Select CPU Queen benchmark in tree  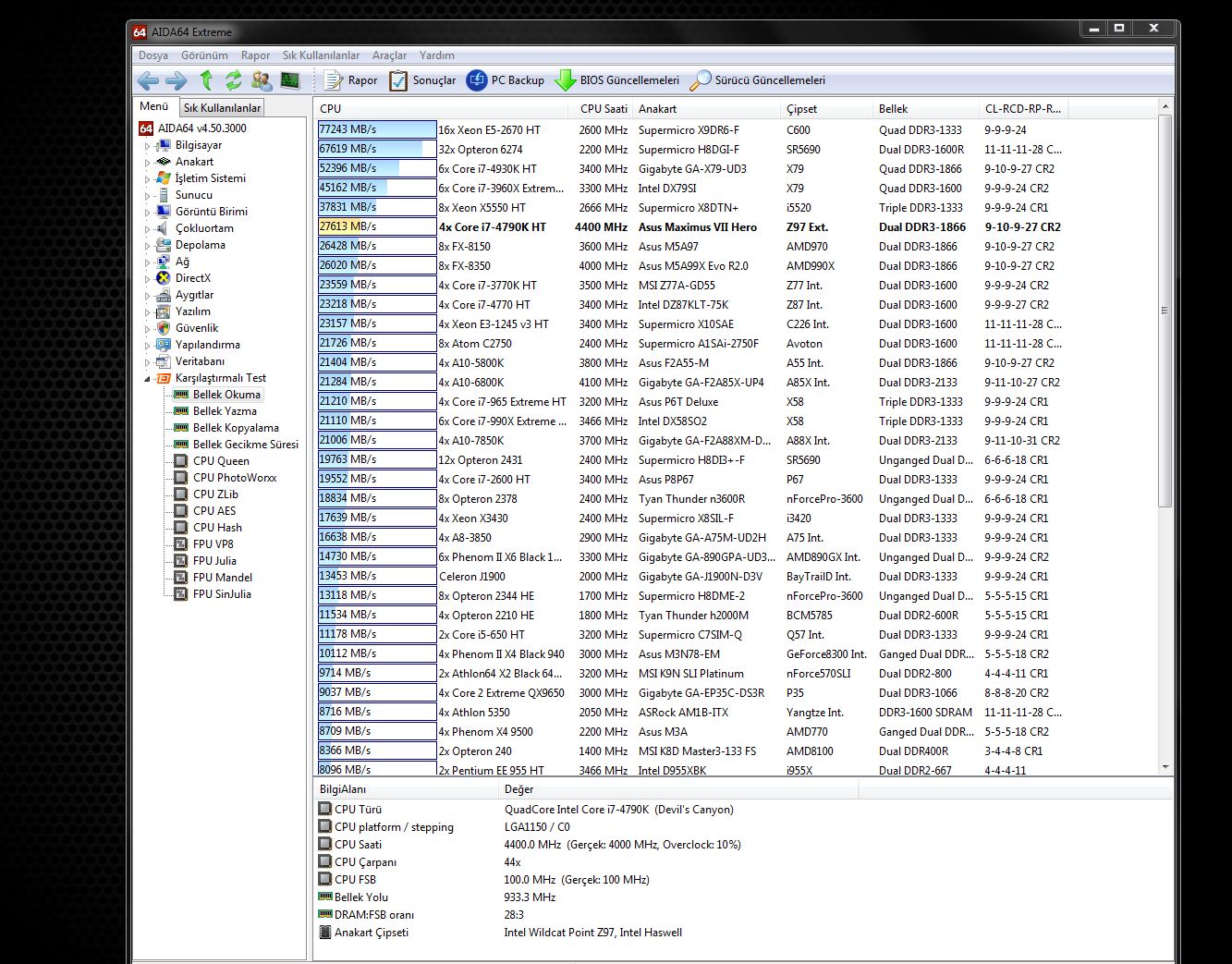pos(221,461)
